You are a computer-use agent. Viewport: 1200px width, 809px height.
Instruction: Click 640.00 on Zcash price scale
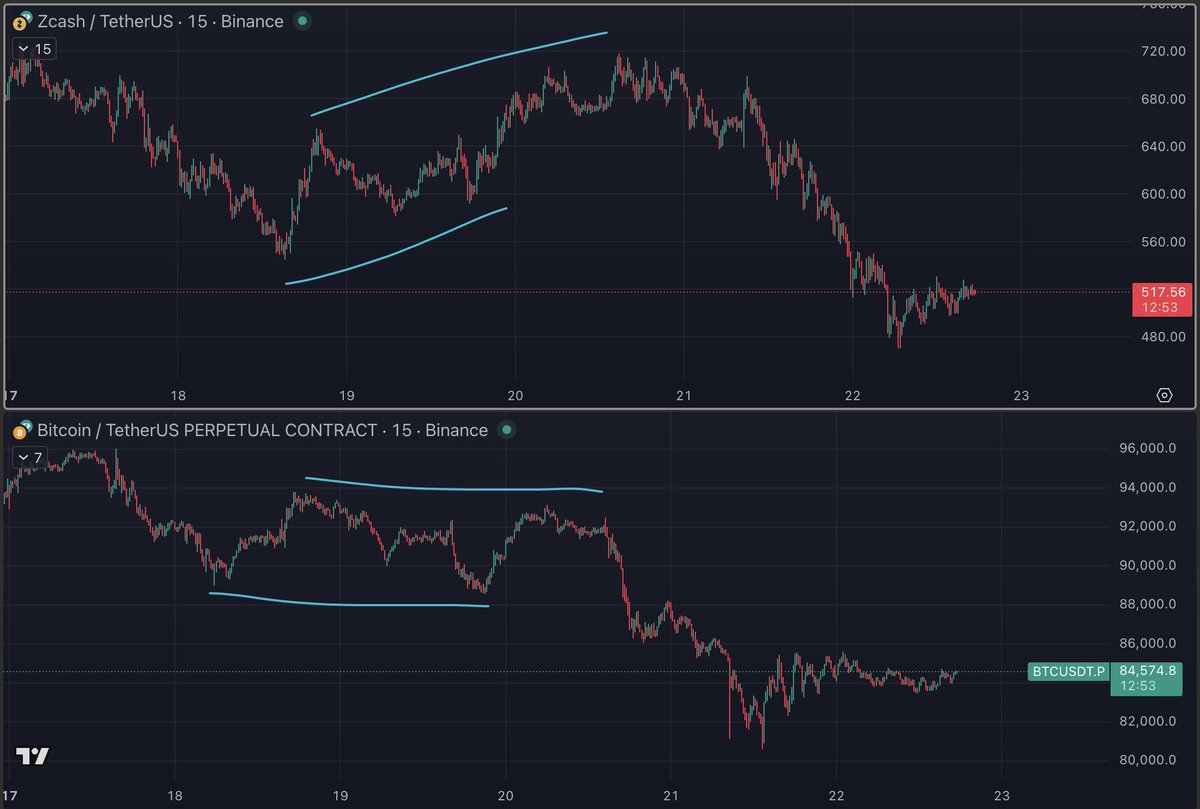1161,146
